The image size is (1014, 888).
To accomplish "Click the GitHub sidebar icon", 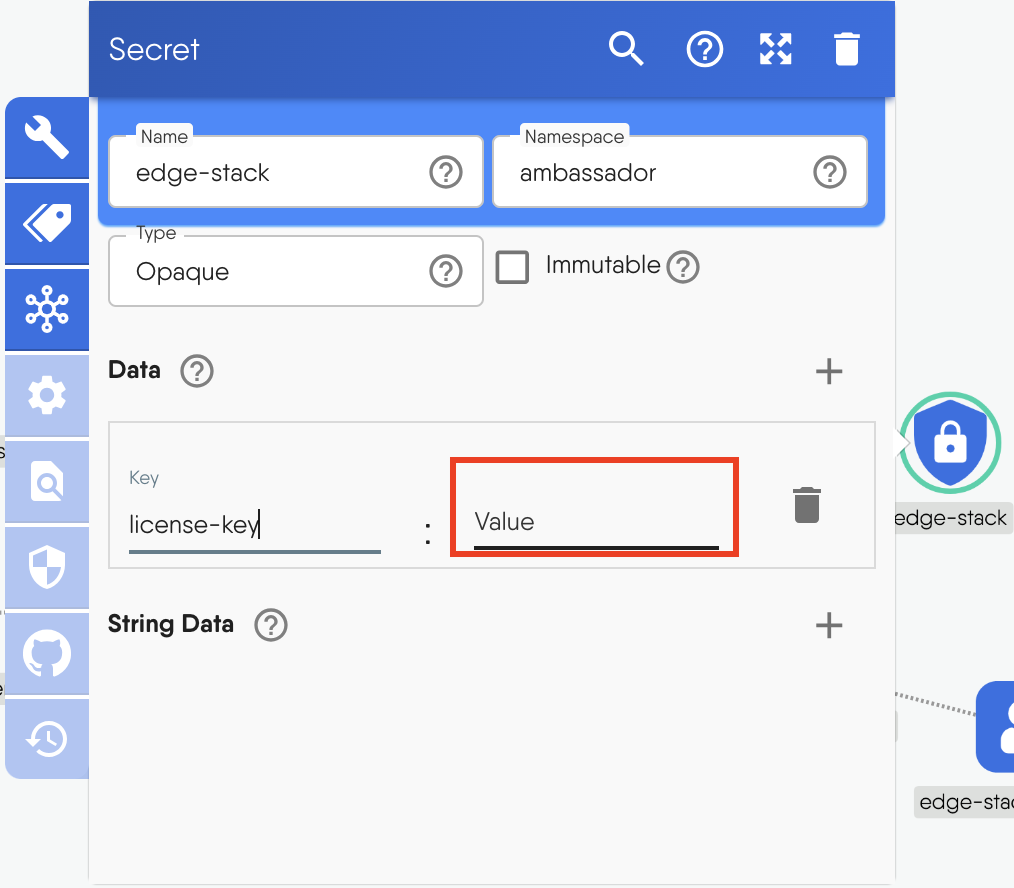I will 47,654.
